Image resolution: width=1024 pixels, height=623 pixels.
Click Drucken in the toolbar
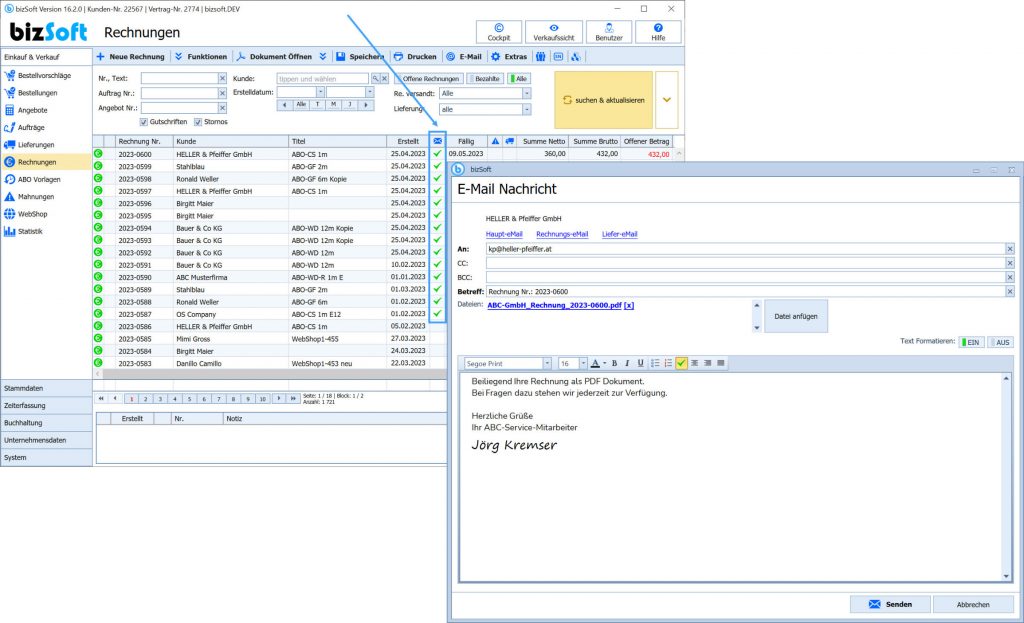[415, 57]
